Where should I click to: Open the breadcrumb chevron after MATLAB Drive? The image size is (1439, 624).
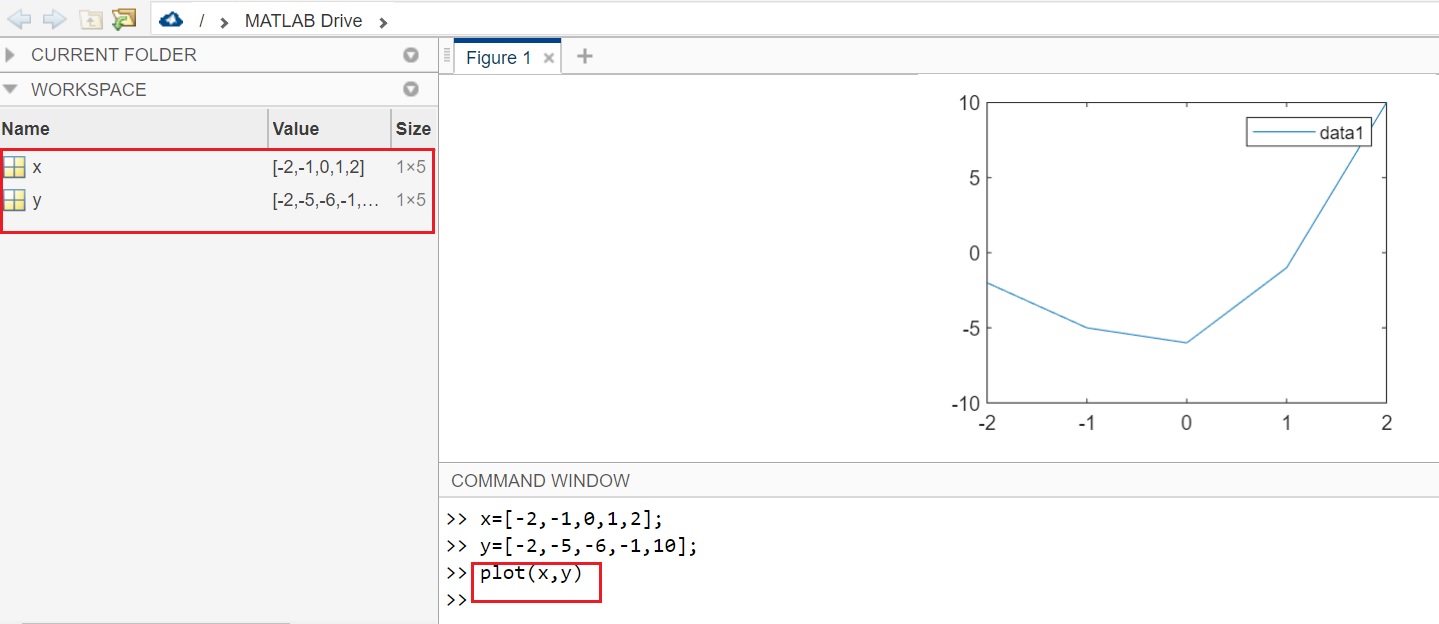pos(383,19)
